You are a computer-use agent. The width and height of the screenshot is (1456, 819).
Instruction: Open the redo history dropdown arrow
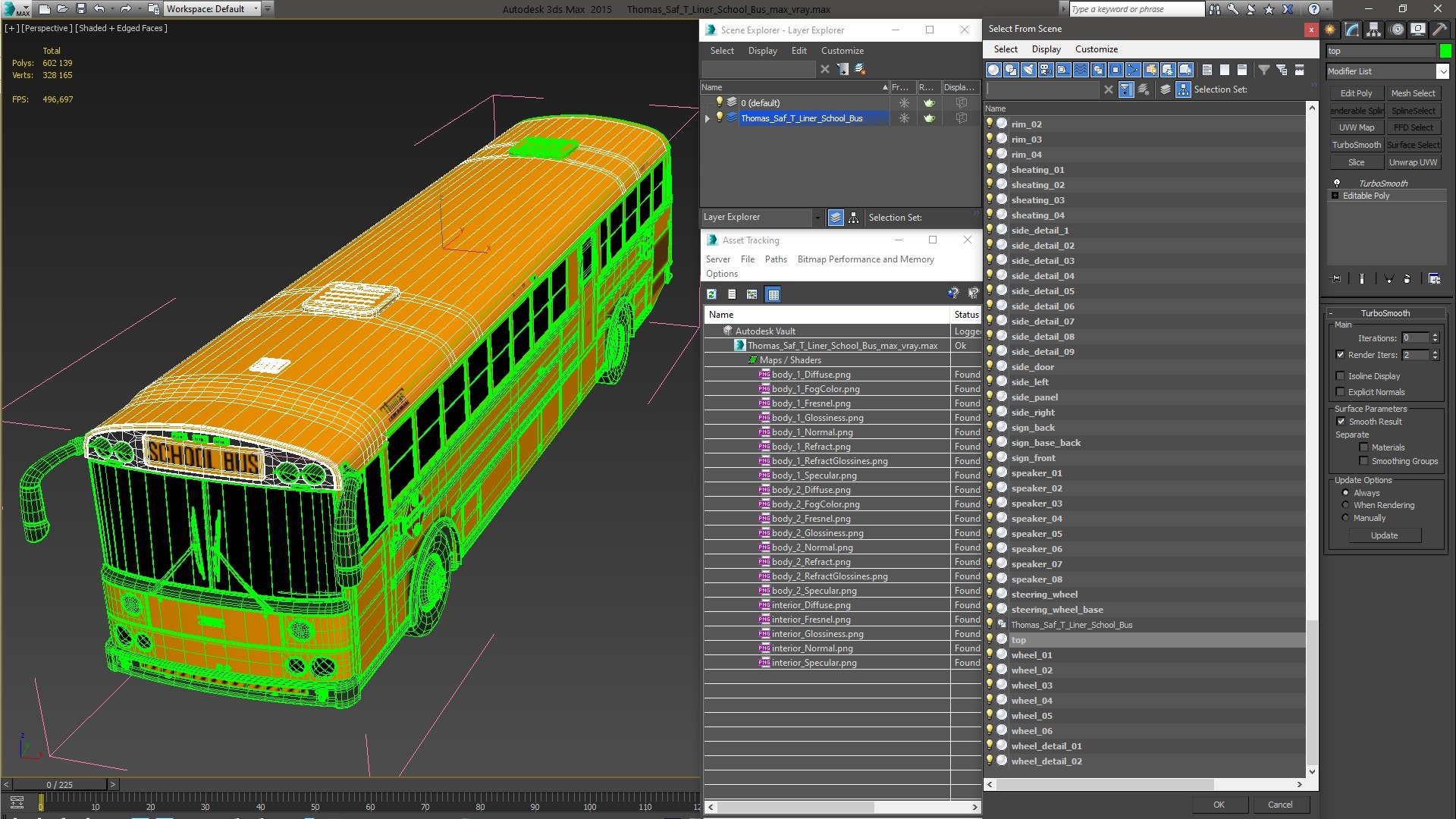pos(140,9)
